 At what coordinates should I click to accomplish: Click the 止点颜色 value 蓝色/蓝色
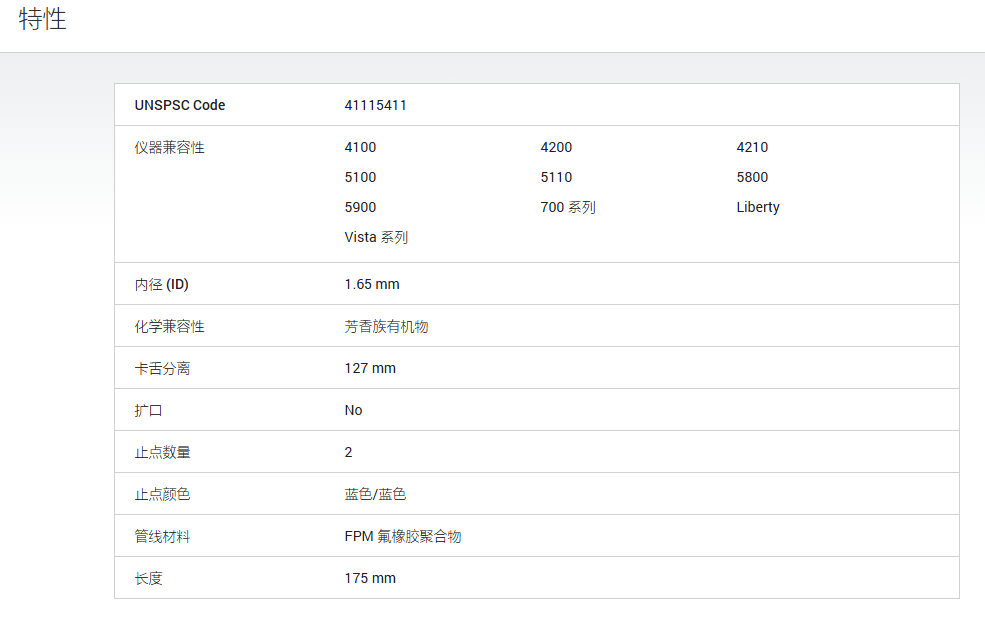coord(375,494)
